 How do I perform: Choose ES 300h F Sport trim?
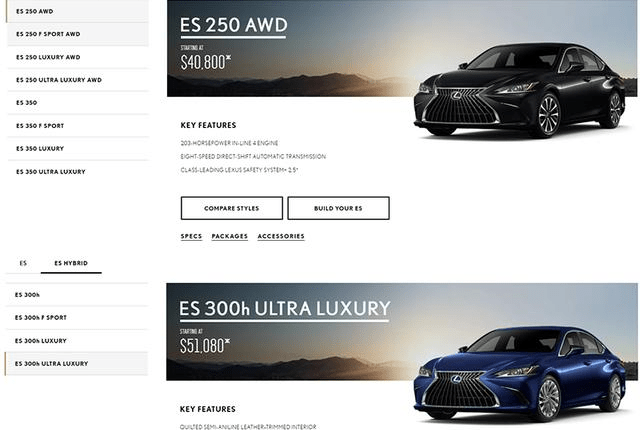click(x=77, y=317)
